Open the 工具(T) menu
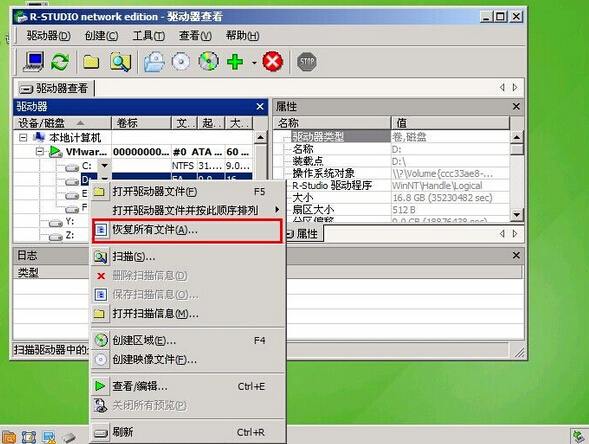The image size is (589, 444). point(148,36)
